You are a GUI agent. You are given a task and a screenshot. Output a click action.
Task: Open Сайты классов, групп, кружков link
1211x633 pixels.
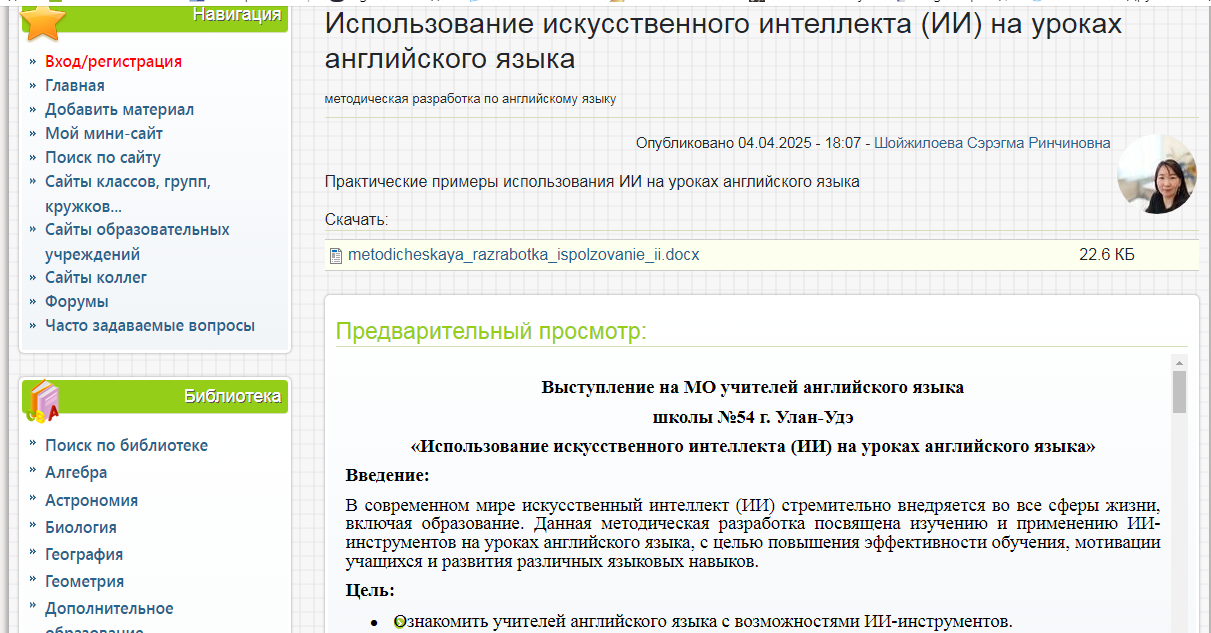click(x=127, y=182)
